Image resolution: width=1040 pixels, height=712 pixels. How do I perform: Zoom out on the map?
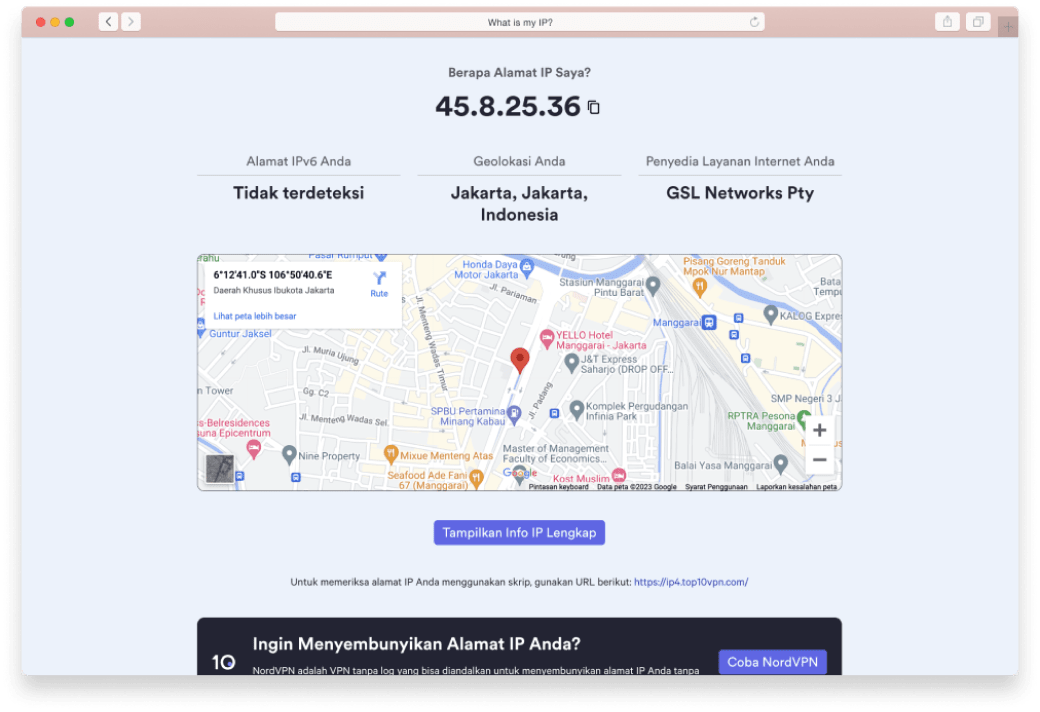[x=820, y=460]
